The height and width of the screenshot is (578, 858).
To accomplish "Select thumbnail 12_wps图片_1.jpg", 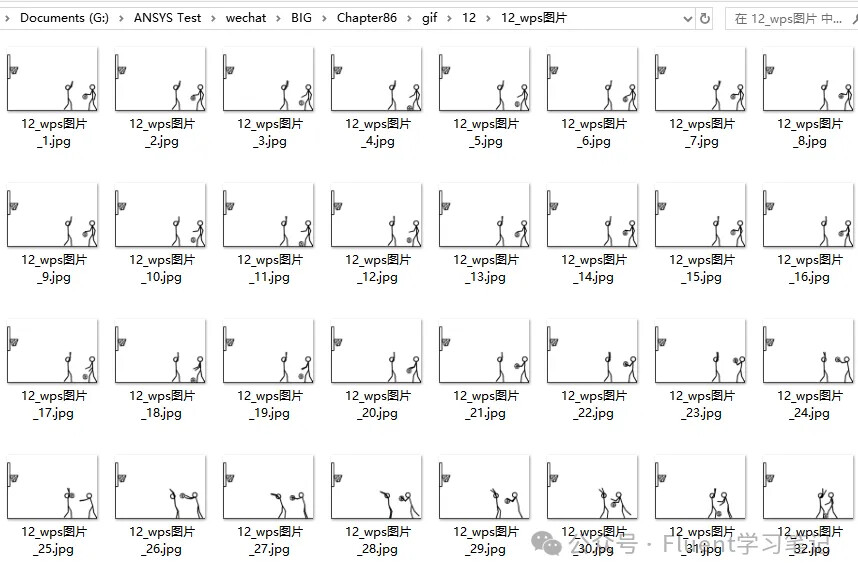I will tap(53, 82).
